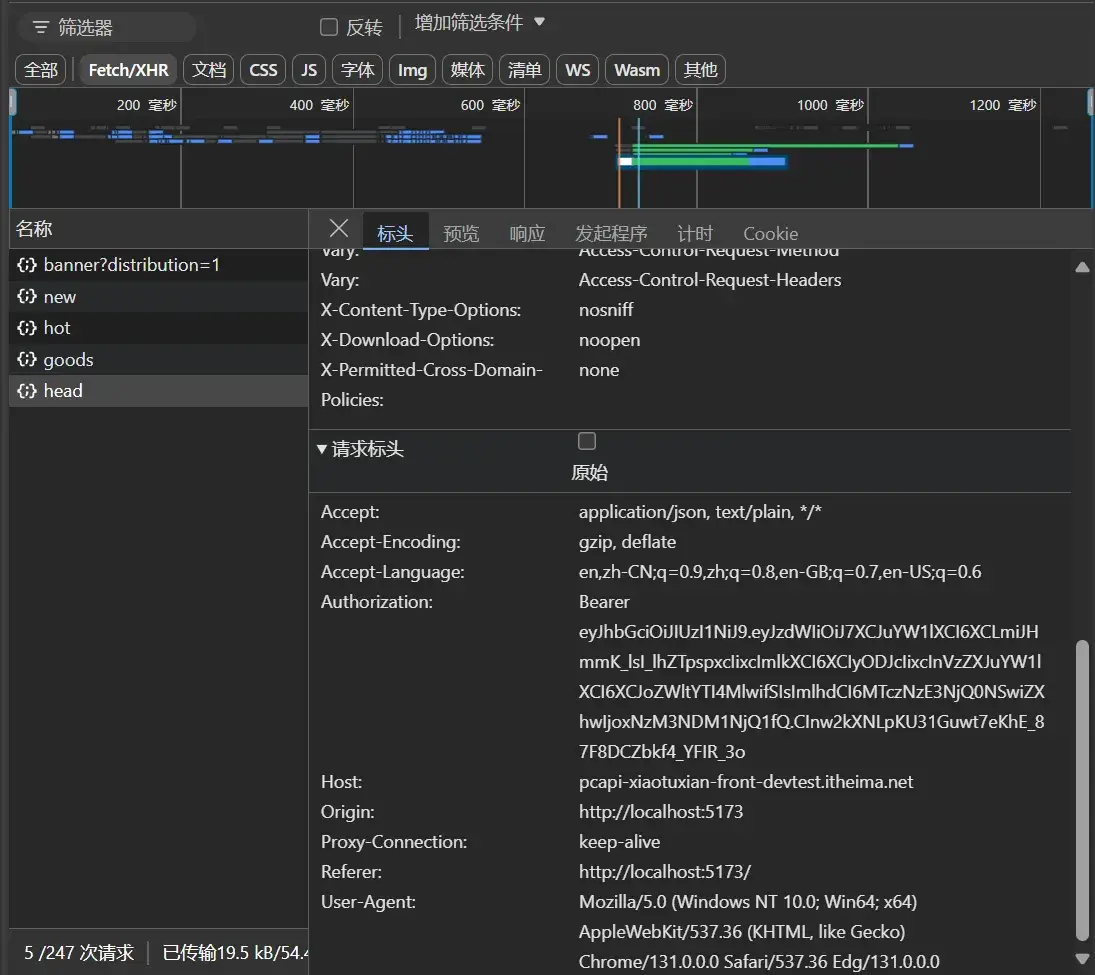Image resolution: width=1095 pixels, height=975 pixels.
Task: Click the JSON icon beside goods request
Action: (x=27, y=359)
